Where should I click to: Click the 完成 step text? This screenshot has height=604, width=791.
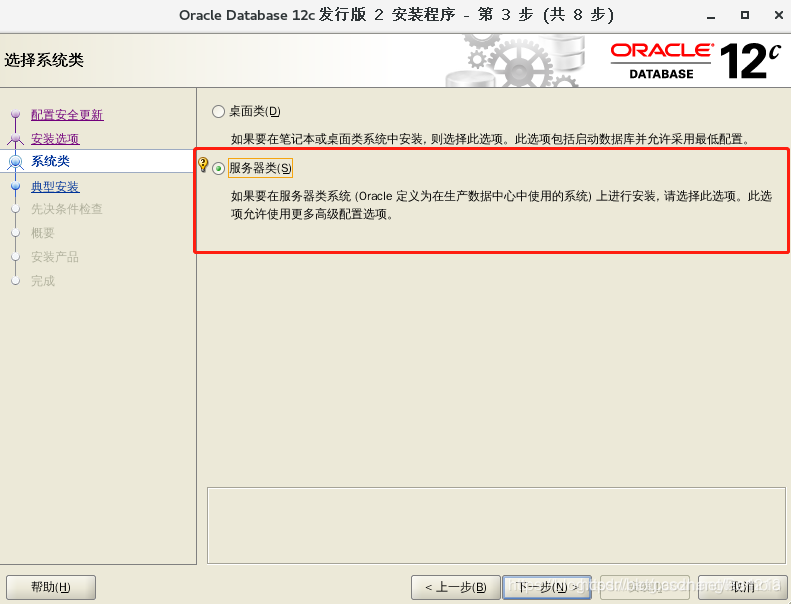[x=42, y=281]
